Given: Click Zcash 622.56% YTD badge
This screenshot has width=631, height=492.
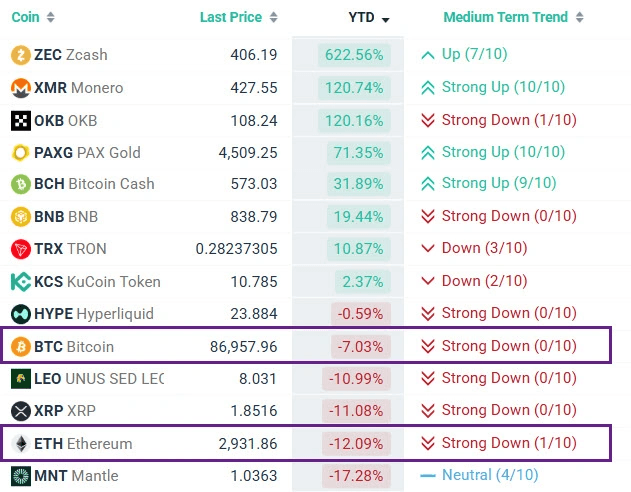Looking at the screenshot, I should pyautogui.click(x=353, y=56).
